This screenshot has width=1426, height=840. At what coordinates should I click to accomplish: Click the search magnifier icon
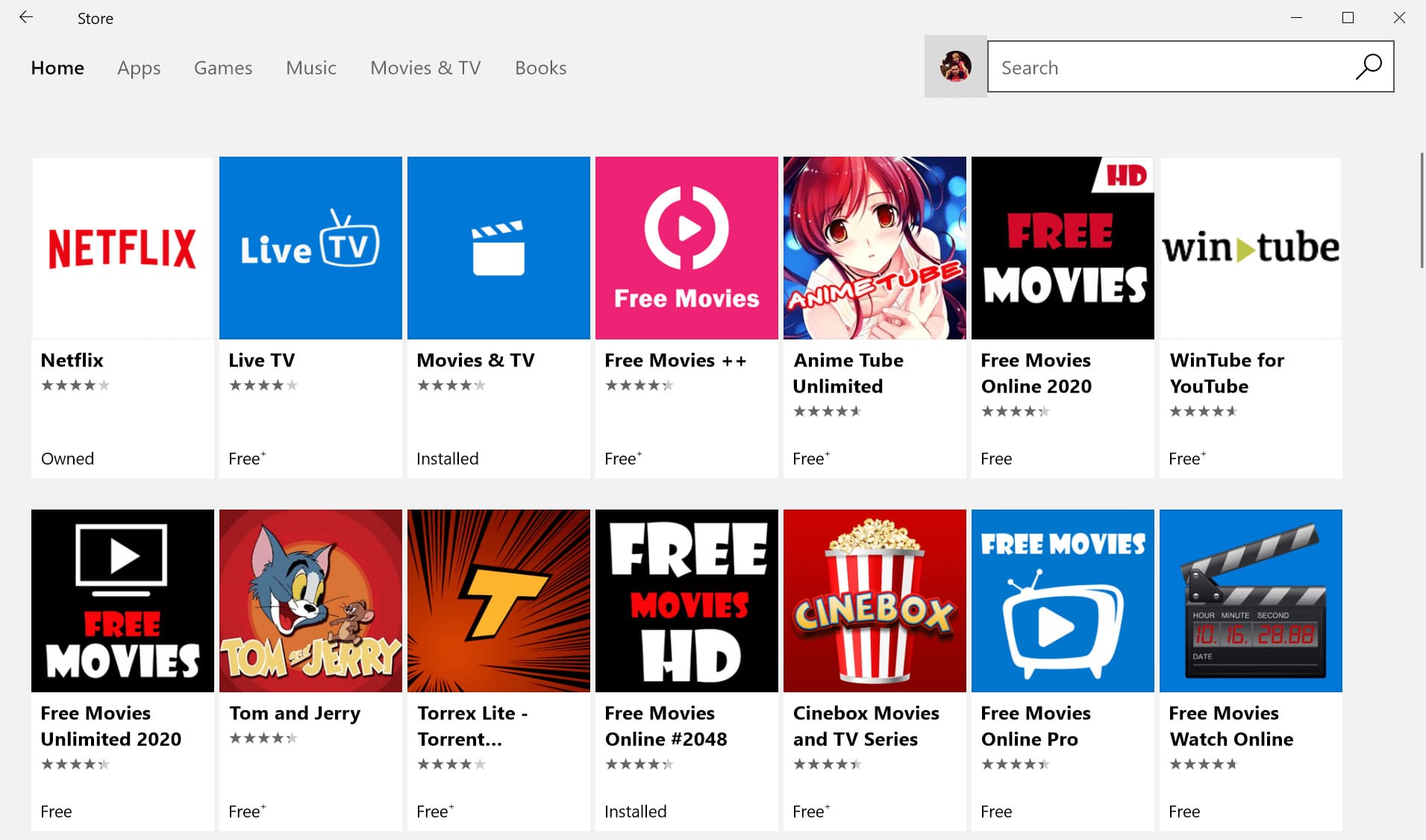tap(1369, 67)
